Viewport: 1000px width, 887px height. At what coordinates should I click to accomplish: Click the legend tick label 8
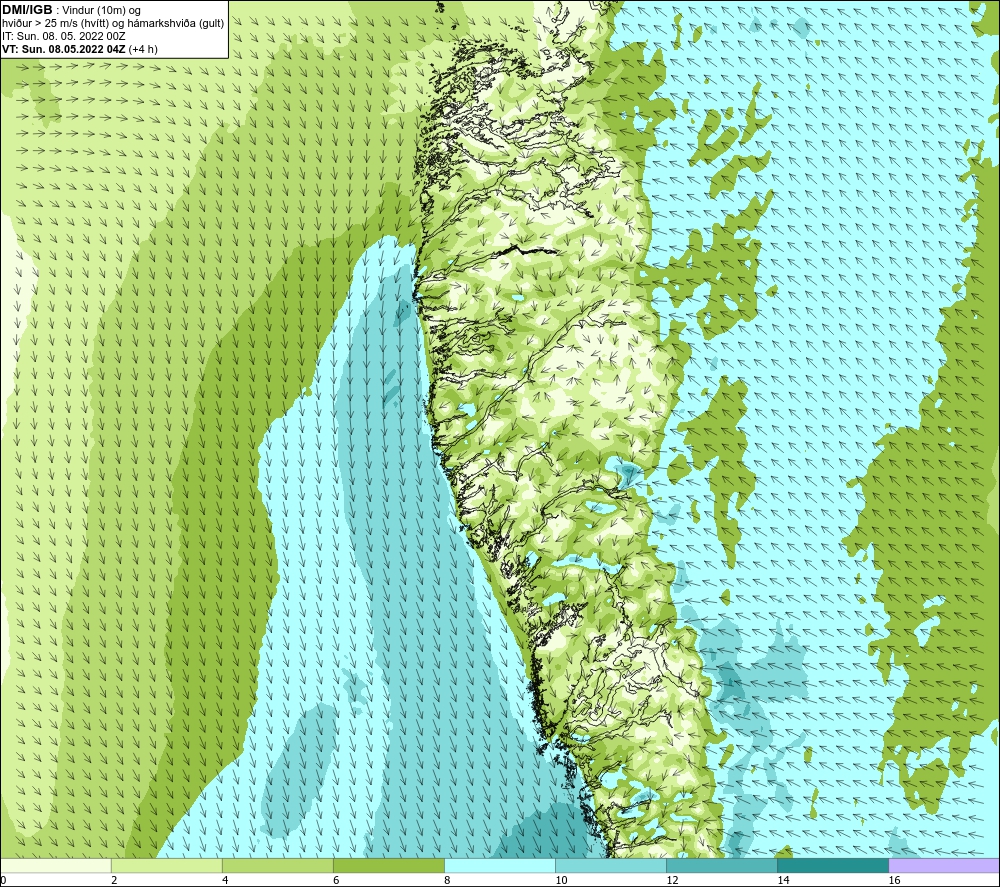(x=447, y=880)
